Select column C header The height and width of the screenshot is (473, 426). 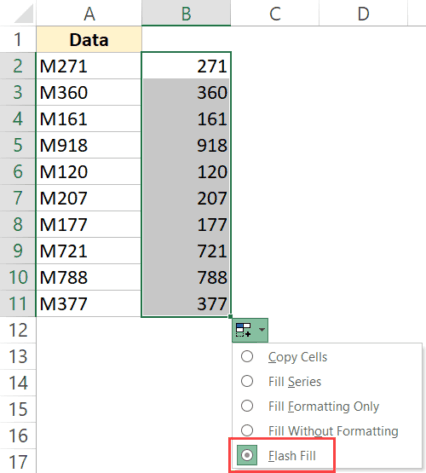click(x=275, y=13)
